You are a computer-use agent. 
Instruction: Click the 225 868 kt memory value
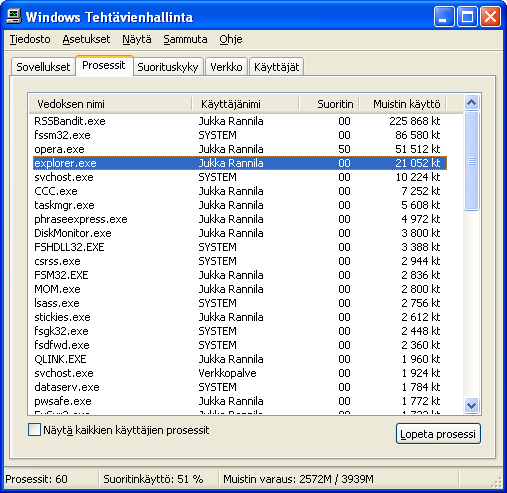coord(415,121)
